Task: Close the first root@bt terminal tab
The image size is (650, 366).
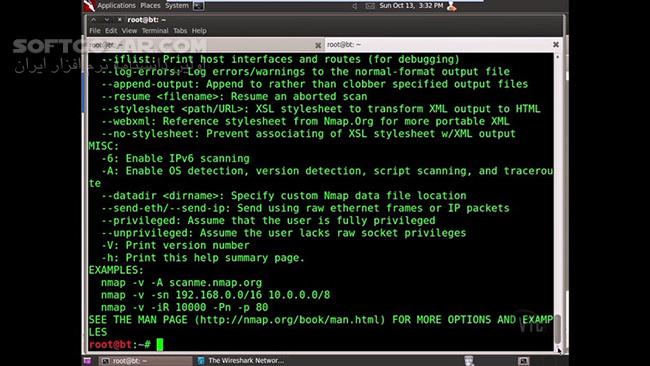Action: click(318, 45)
